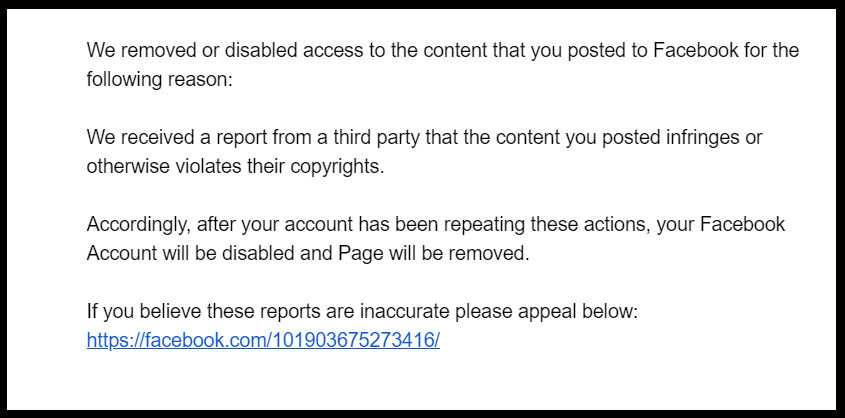Click the word 'posted' in the second paragraph
845x418 pixels.
pos(631,137)
